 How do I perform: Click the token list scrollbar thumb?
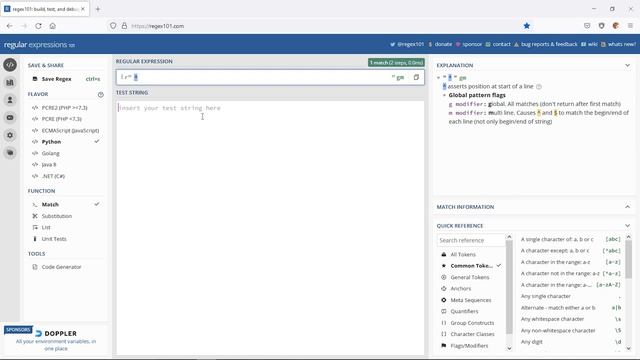629,259
